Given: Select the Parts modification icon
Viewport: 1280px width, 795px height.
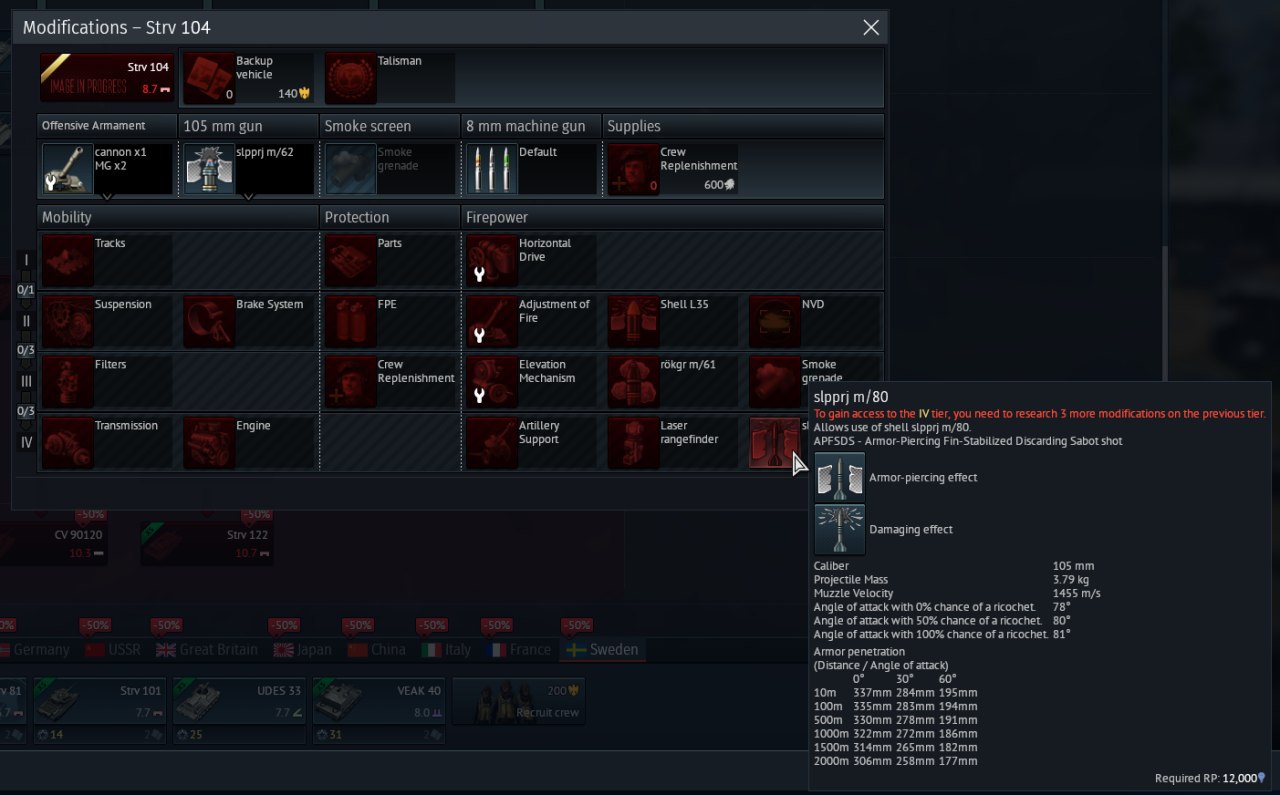Looking at the screenshot, I should [350, 260].
